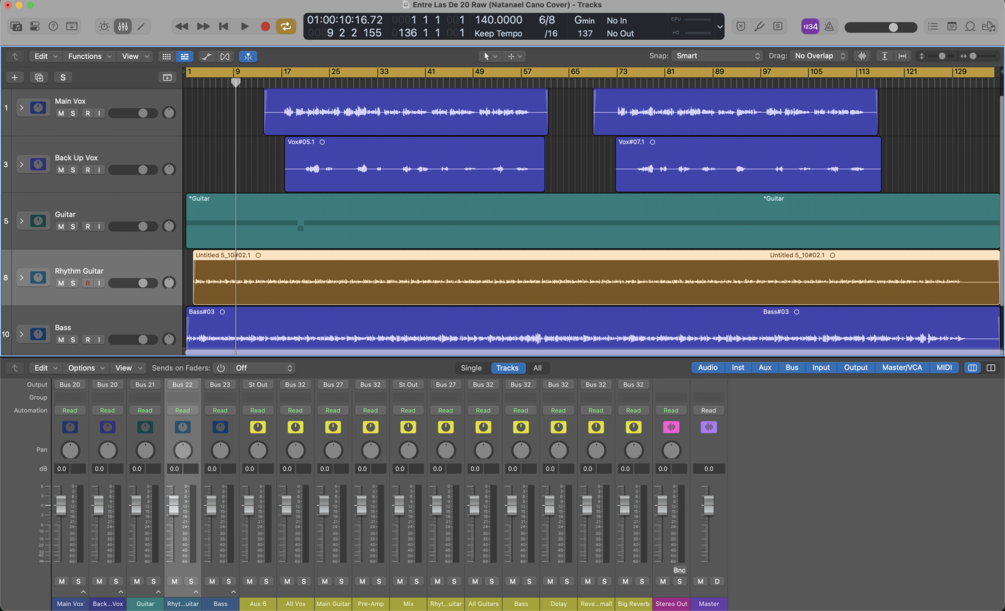The width and height of the screenshot is (1005, 611).
Task: Toggle record enable on Rhythm Guitar track
Action: [x=87, y=283]
